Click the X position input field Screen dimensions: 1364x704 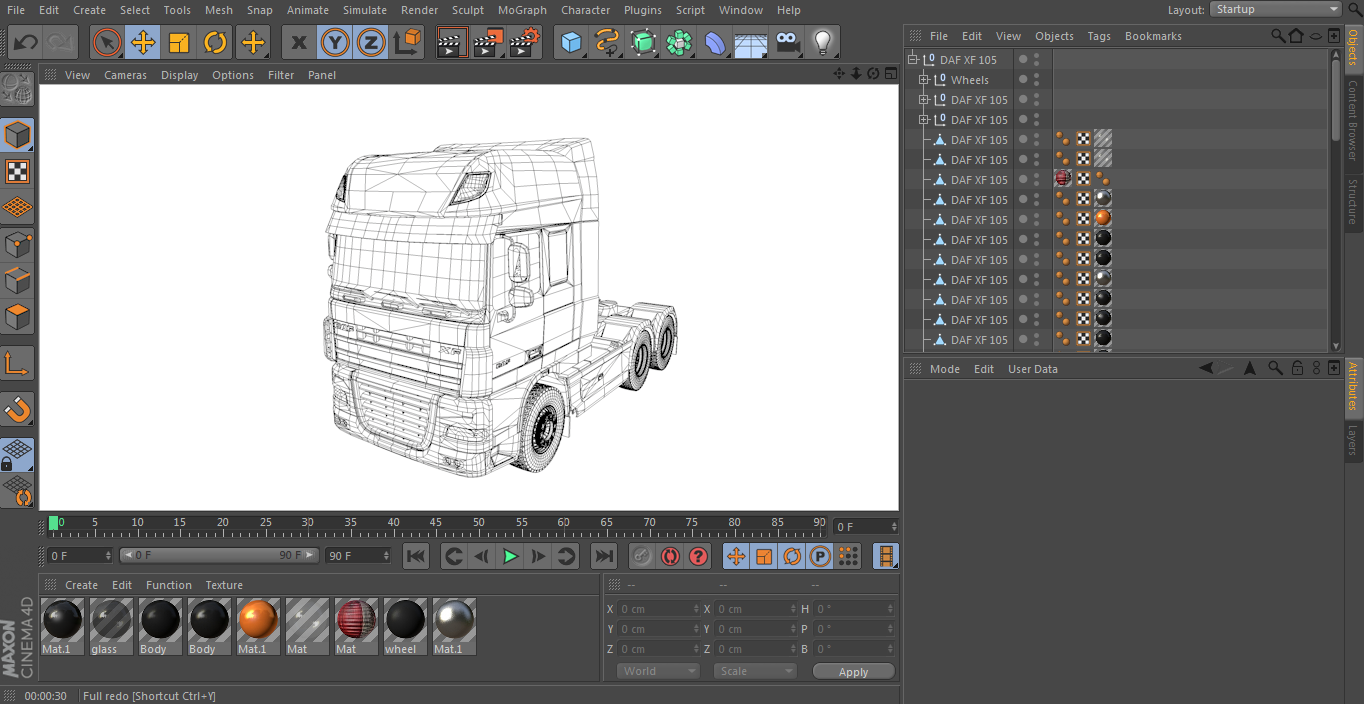tap(657, 609)
